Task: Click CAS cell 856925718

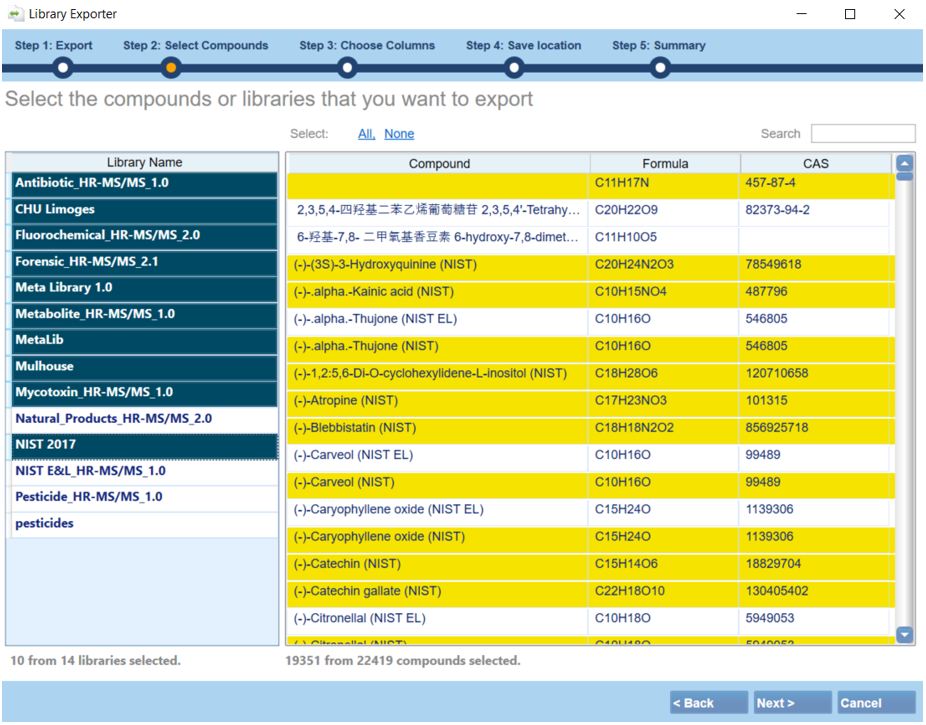Action: [816, 429]
